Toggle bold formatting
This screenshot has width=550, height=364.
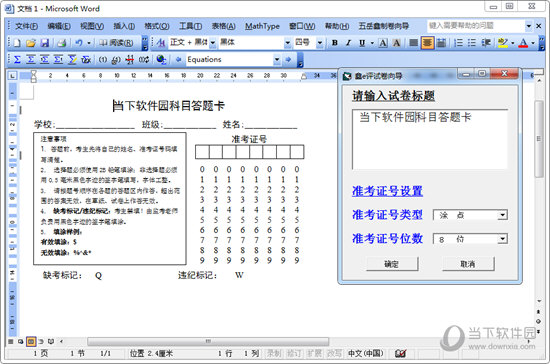point(335,43)
